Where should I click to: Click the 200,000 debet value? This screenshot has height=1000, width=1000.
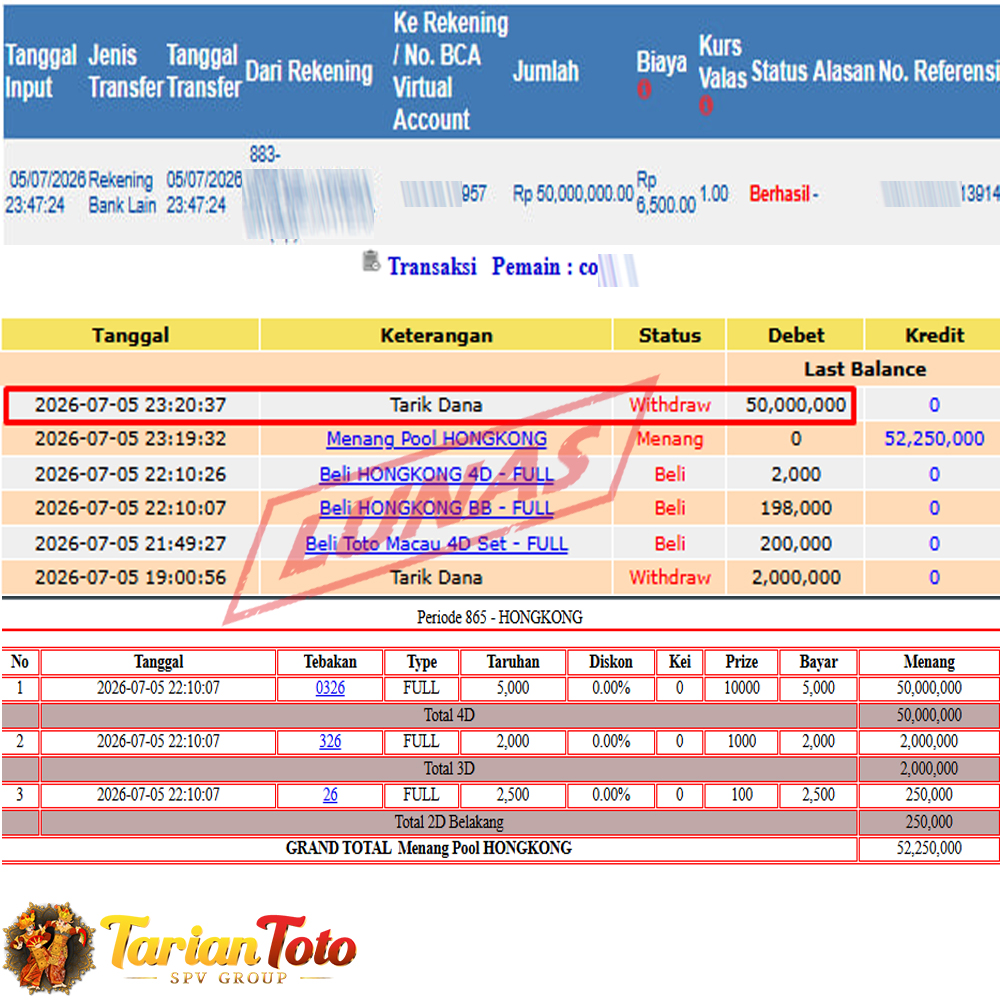click(795, 543)
